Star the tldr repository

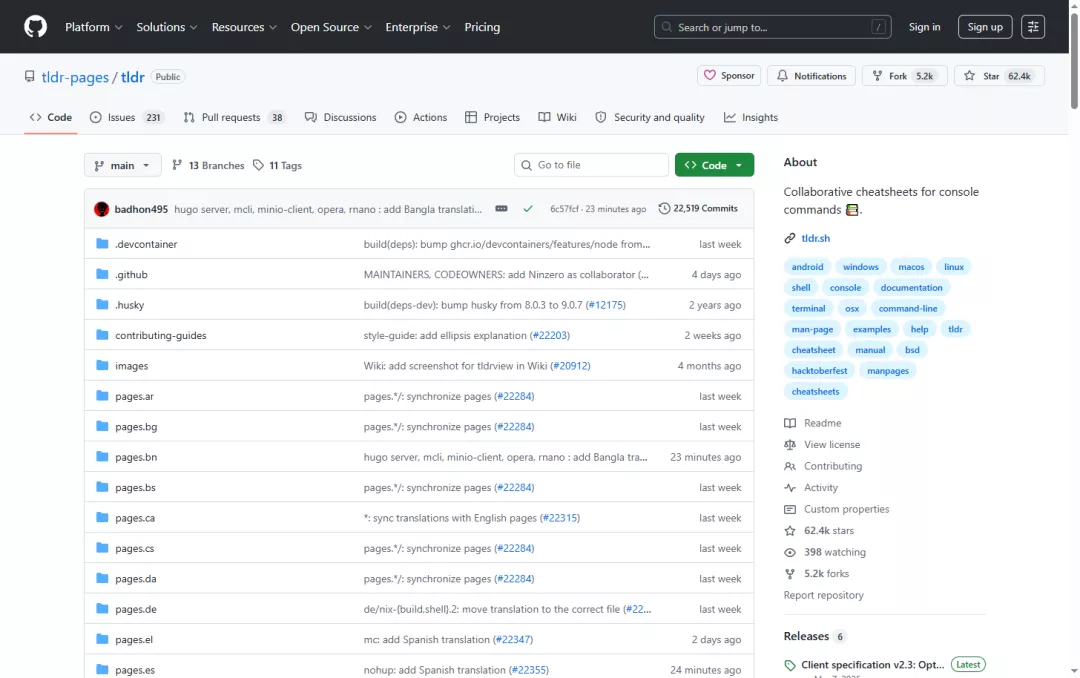tap(999, 76)
